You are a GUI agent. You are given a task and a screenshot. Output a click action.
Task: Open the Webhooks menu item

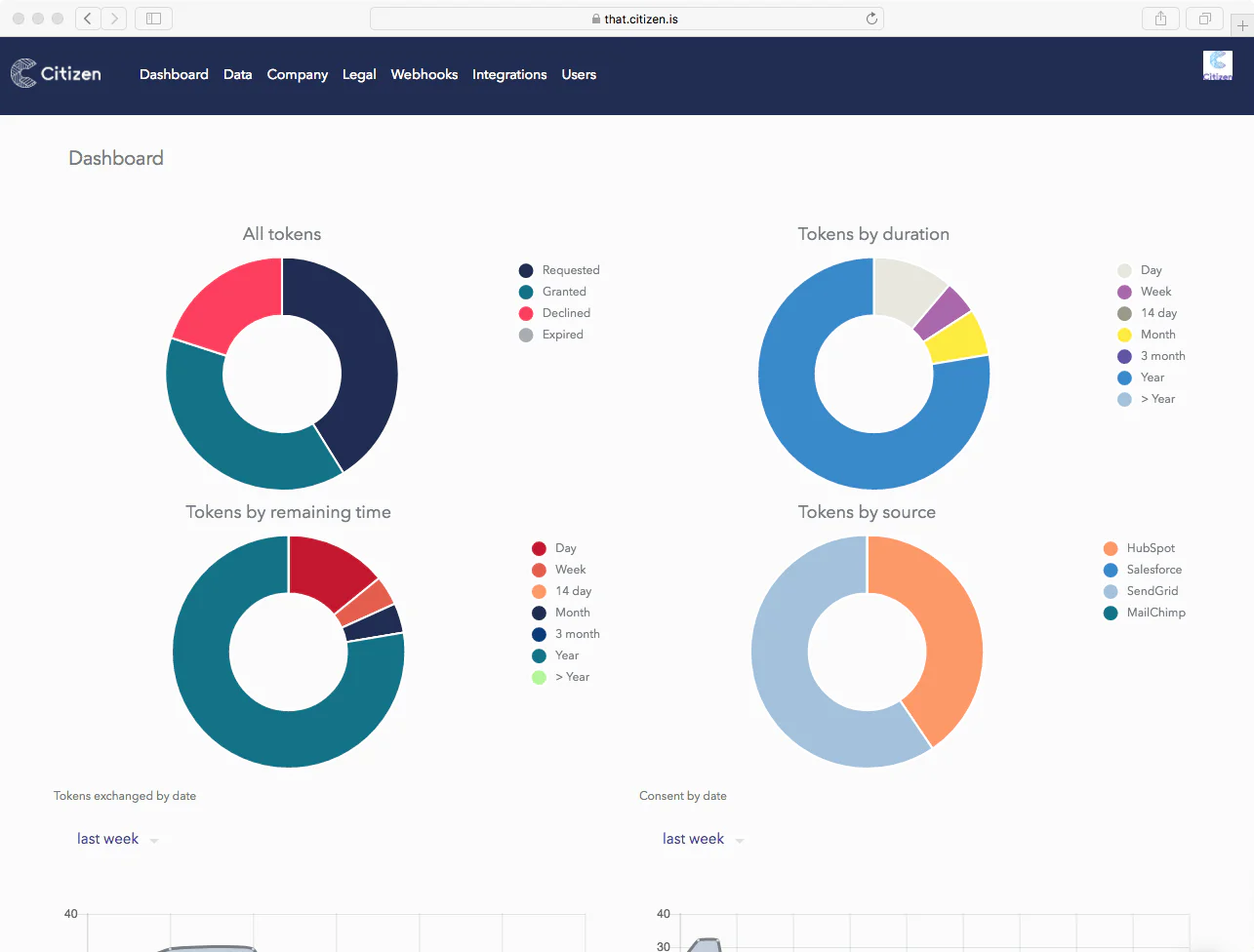click(424, 74)
